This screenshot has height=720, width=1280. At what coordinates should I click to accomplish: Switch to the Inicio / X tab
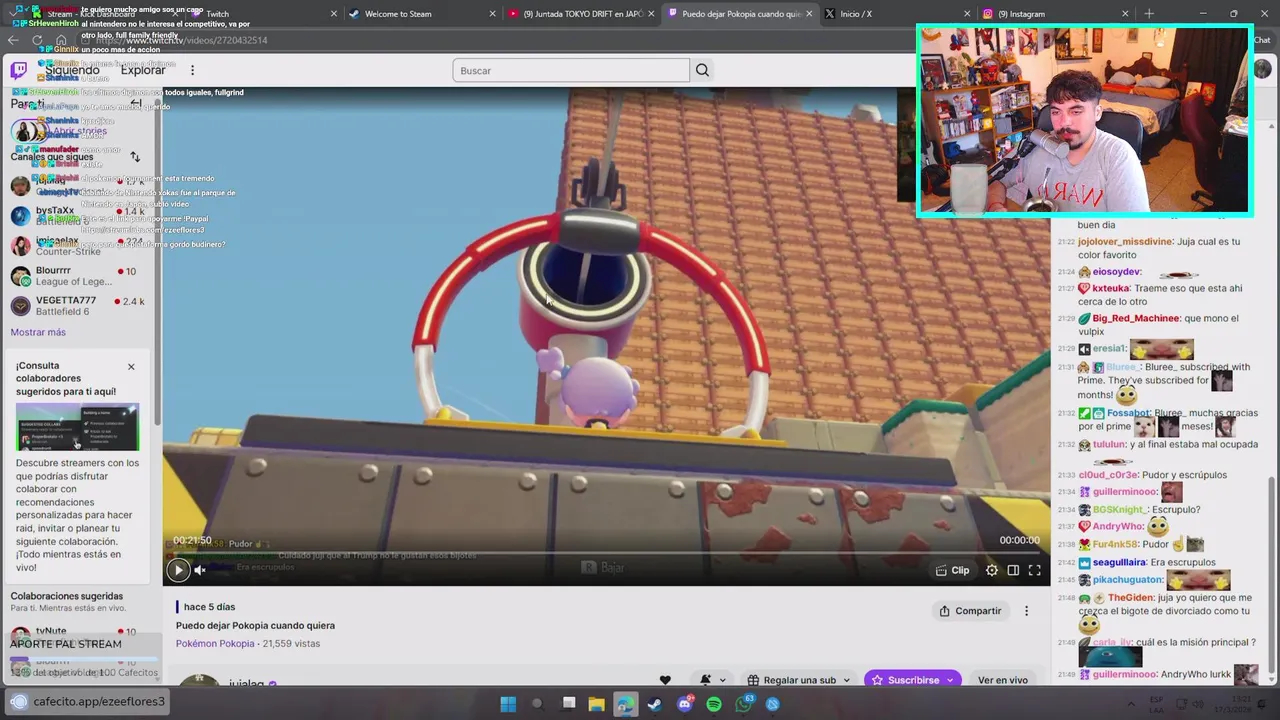point(895,14)
